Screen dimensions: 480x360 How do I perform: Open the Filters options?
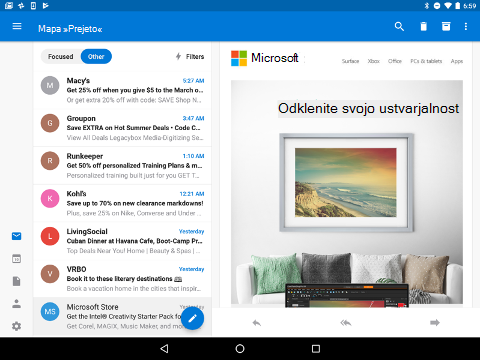(190, 56)
